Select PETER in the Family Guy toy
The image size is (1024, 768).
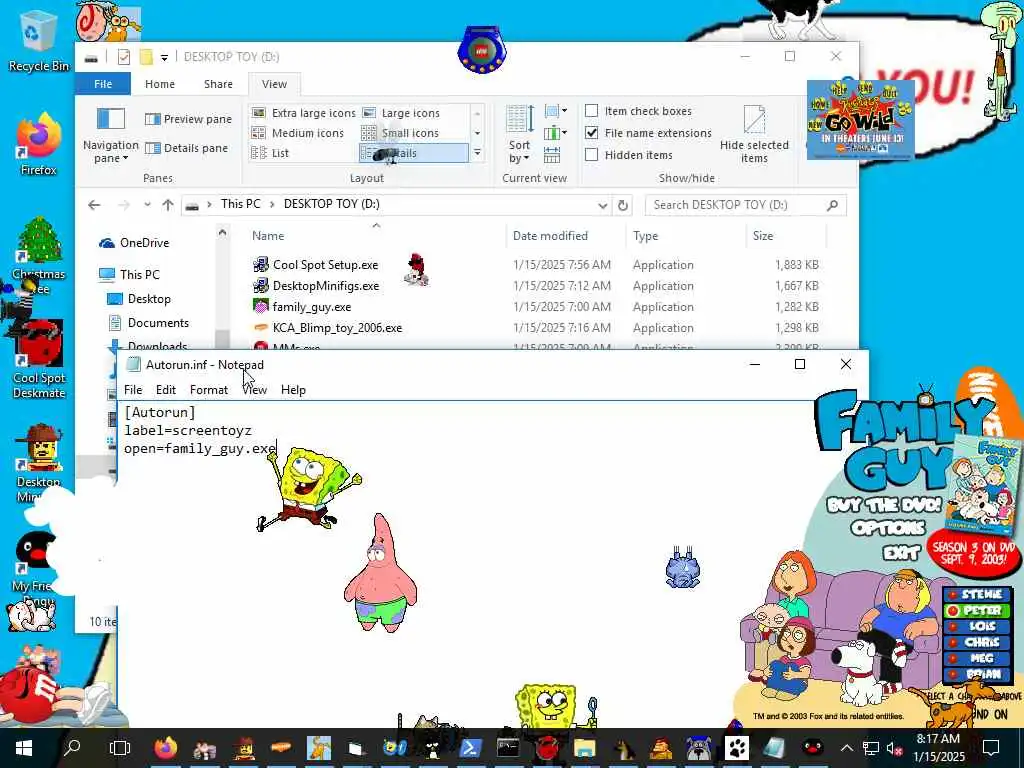977,611
